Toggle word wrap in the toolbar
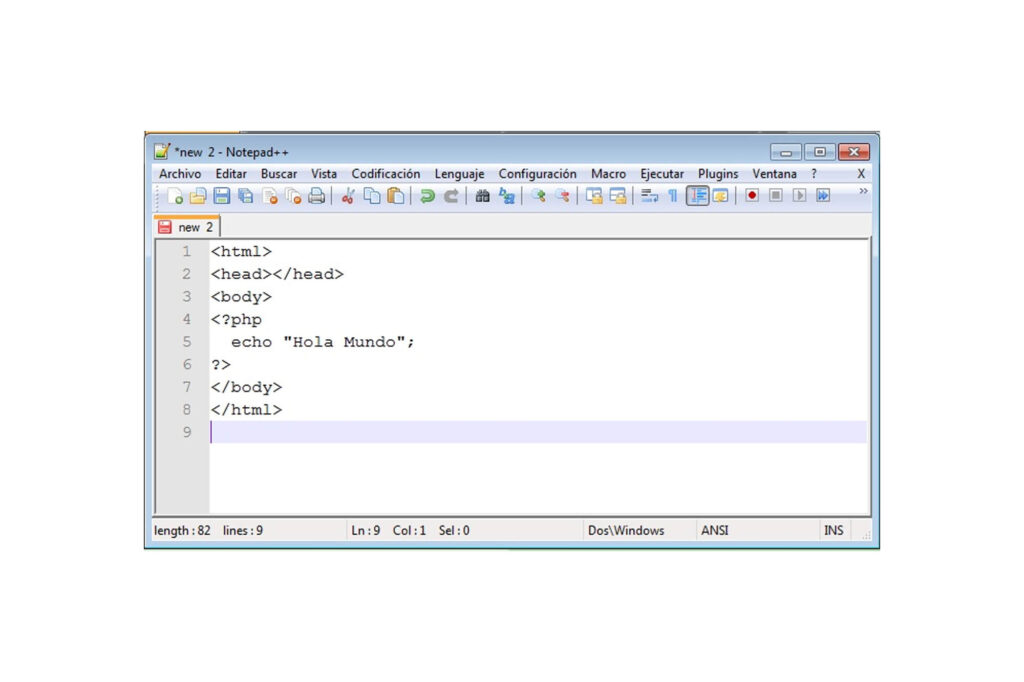 [649, 196]
